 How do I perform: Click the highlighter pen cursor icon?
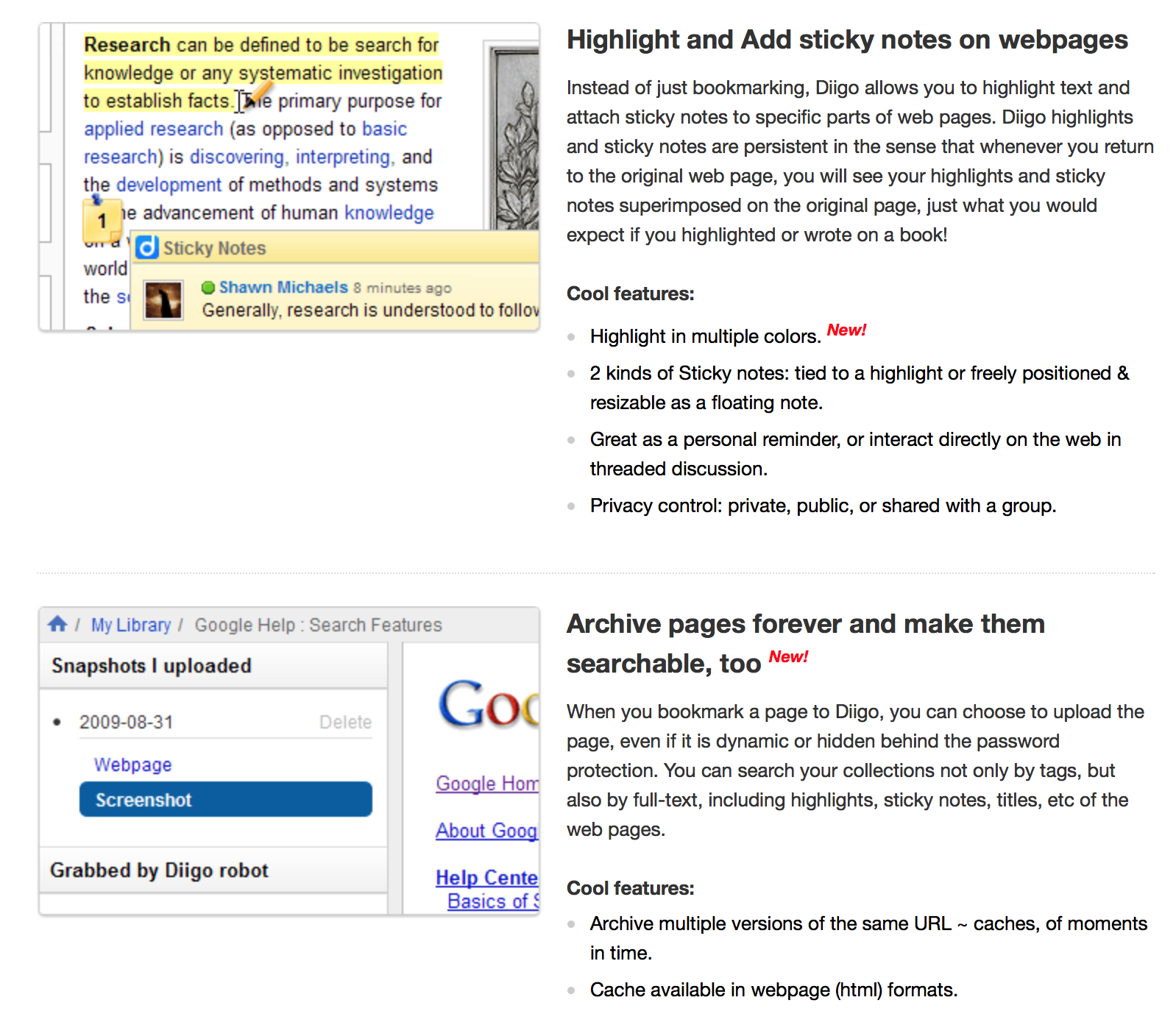click(258, 95)
